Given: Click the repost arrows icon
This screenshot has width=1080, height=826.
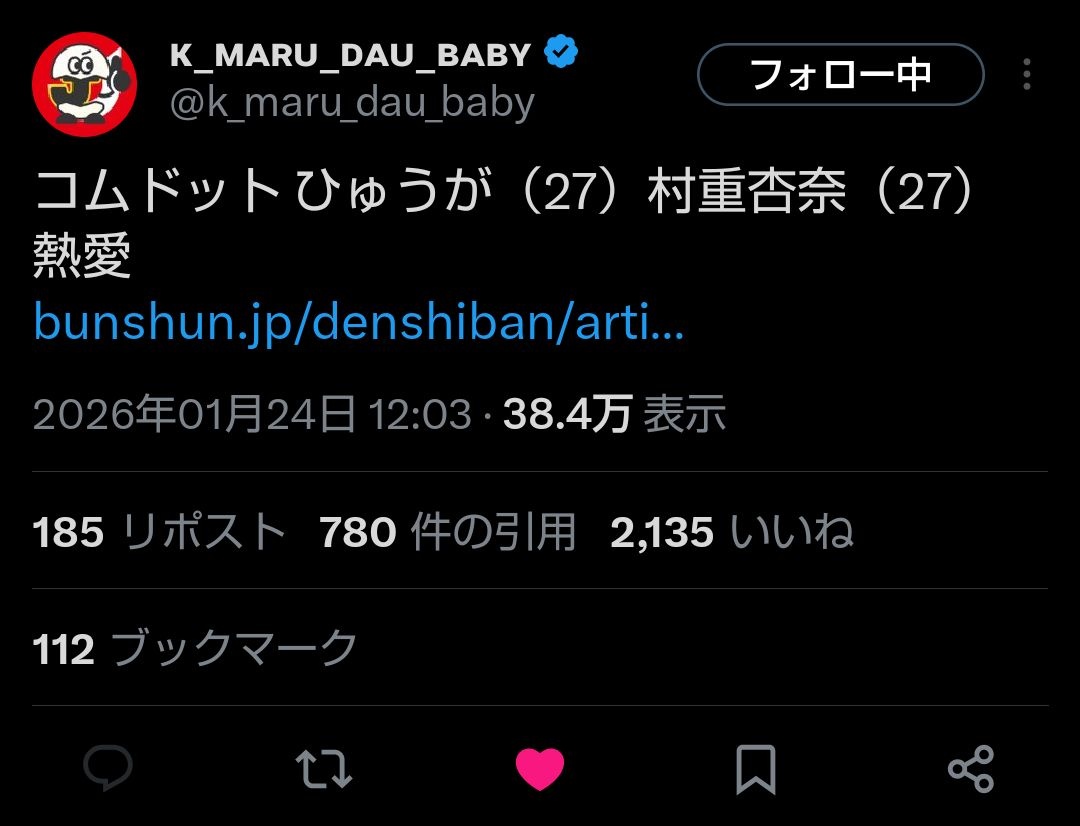Looking at the screenshot, I should click(324, 768).
